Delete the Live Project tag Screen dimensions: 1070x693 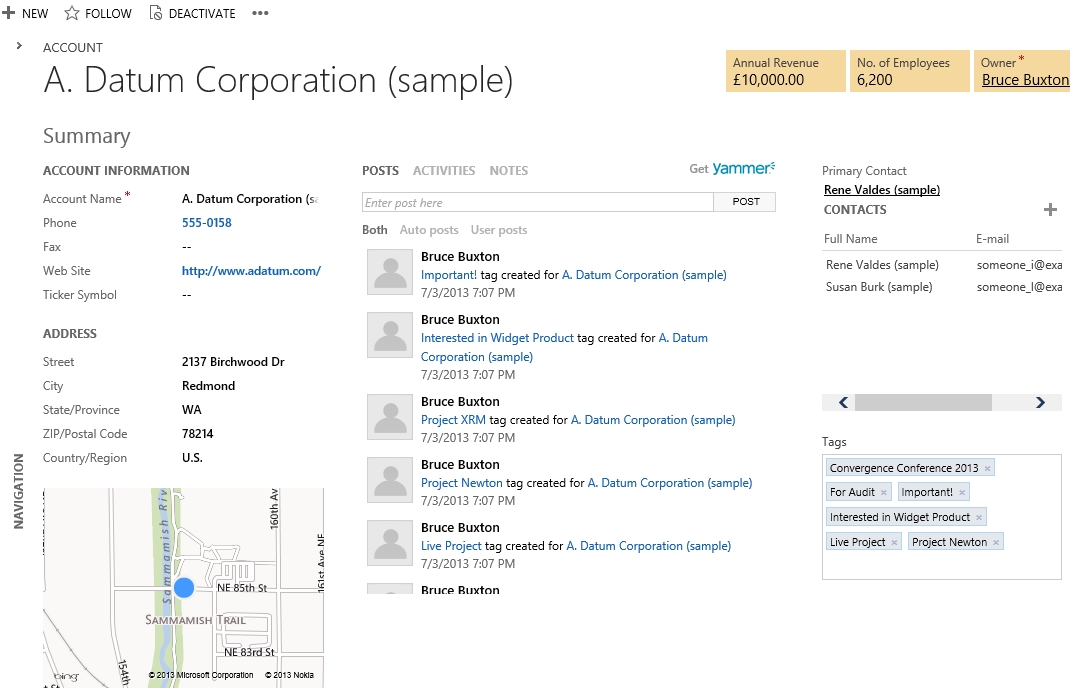pos(894,542)
